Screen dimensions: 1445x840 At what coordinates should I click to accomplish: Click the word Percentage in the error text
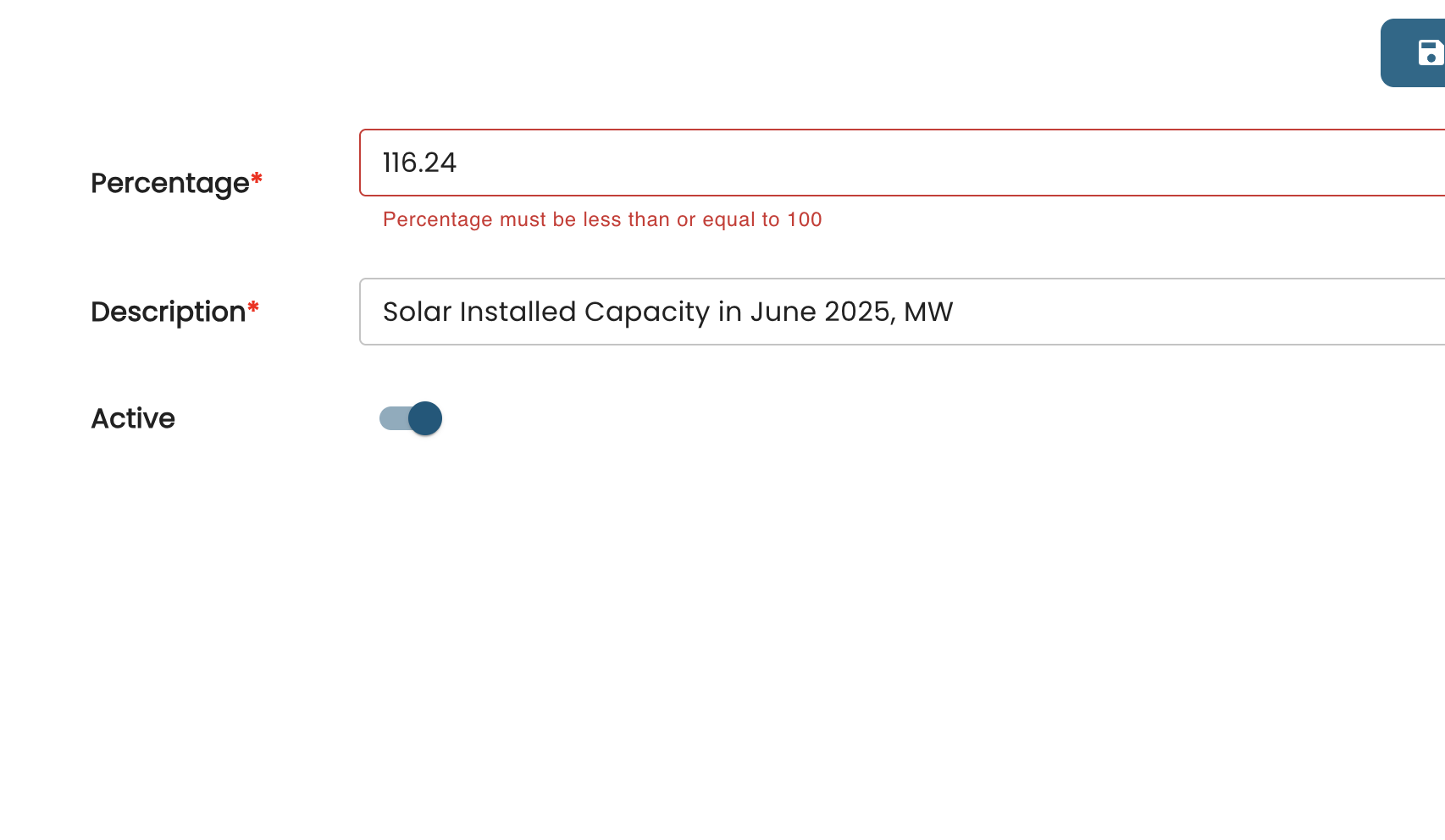point(437,219)
